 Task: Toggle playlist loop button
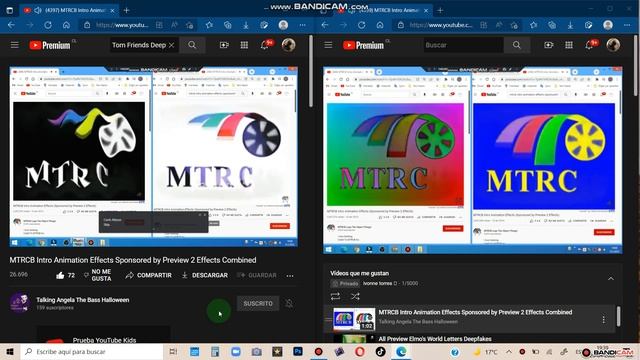tap(335, 296)
